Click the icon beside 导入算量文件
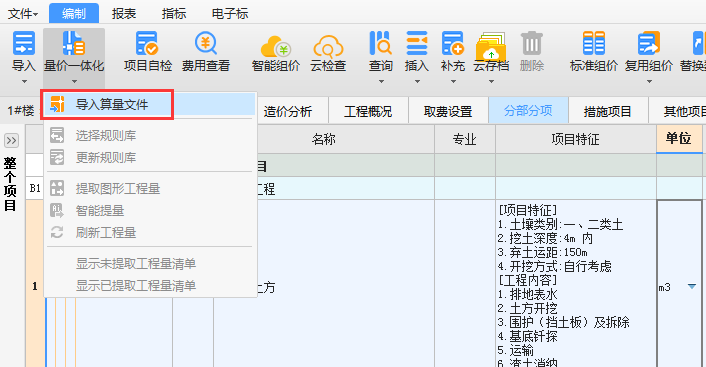The height and width of the screenshot is (367, 706). pyautogui.click(x=57, y=104)
